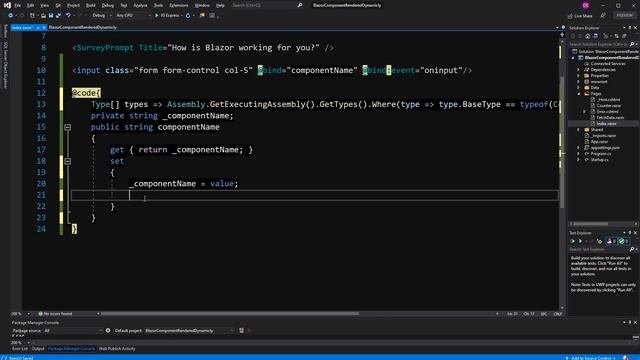
Task: Click the Test Explorer search magnifier icon
Action: click(x=632, y=249)
